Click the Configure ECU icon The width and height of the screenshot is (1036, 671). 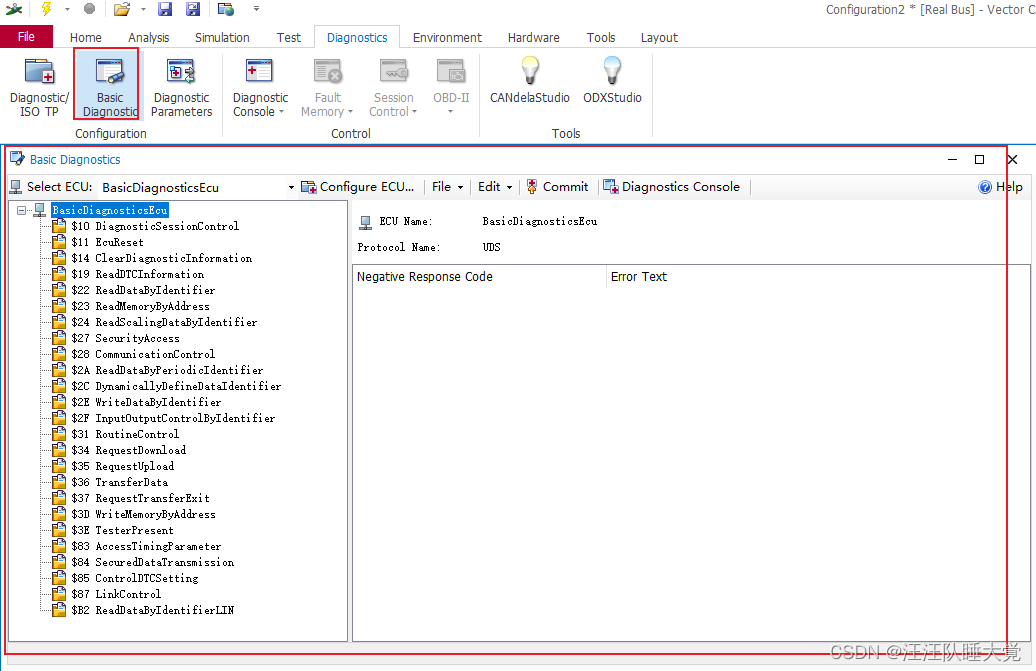pos(309,188)
